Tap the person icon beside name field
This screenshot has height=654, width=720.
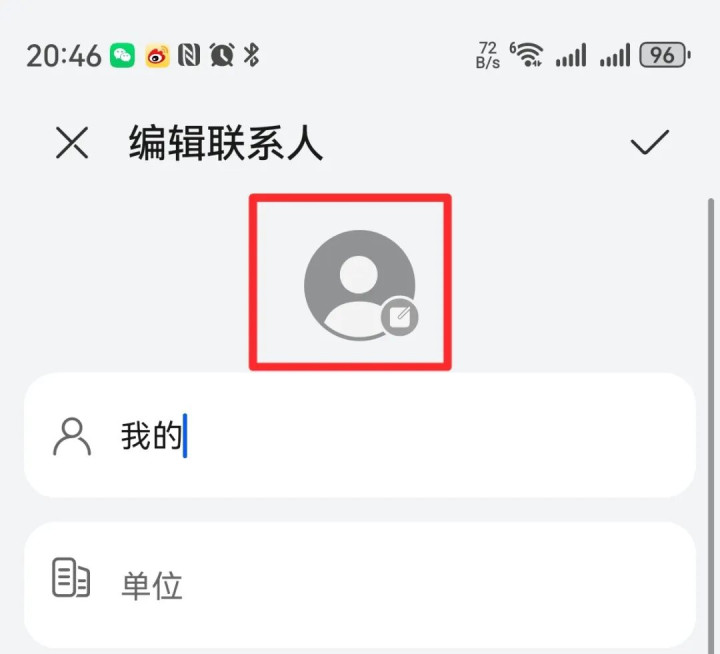(x=72, y=436)
